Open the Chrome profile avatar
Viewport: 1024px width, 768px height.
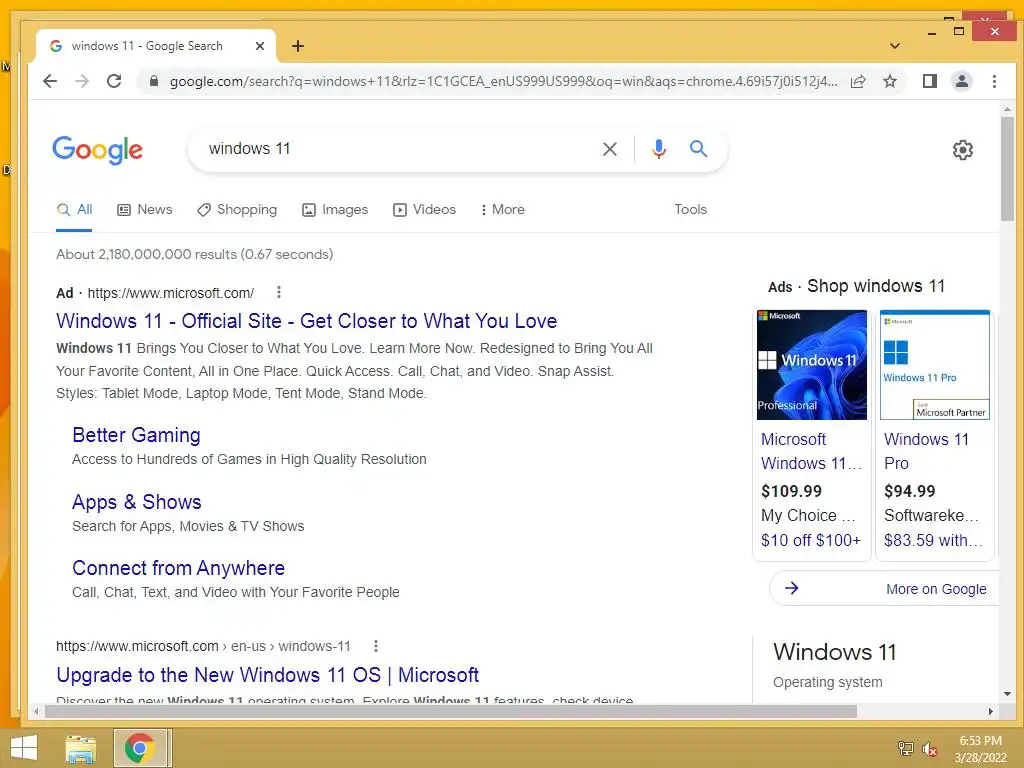tap(961, 81)
